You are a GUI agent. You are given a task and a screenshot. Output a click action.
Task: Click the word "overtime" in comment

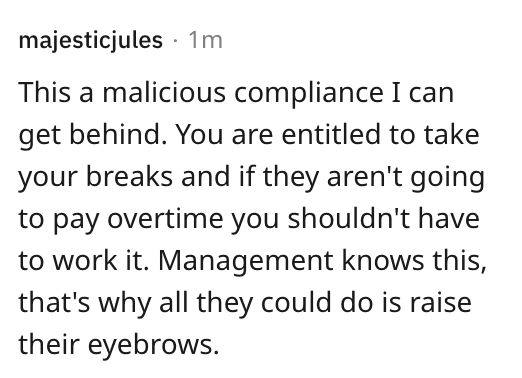pos(165,218)
